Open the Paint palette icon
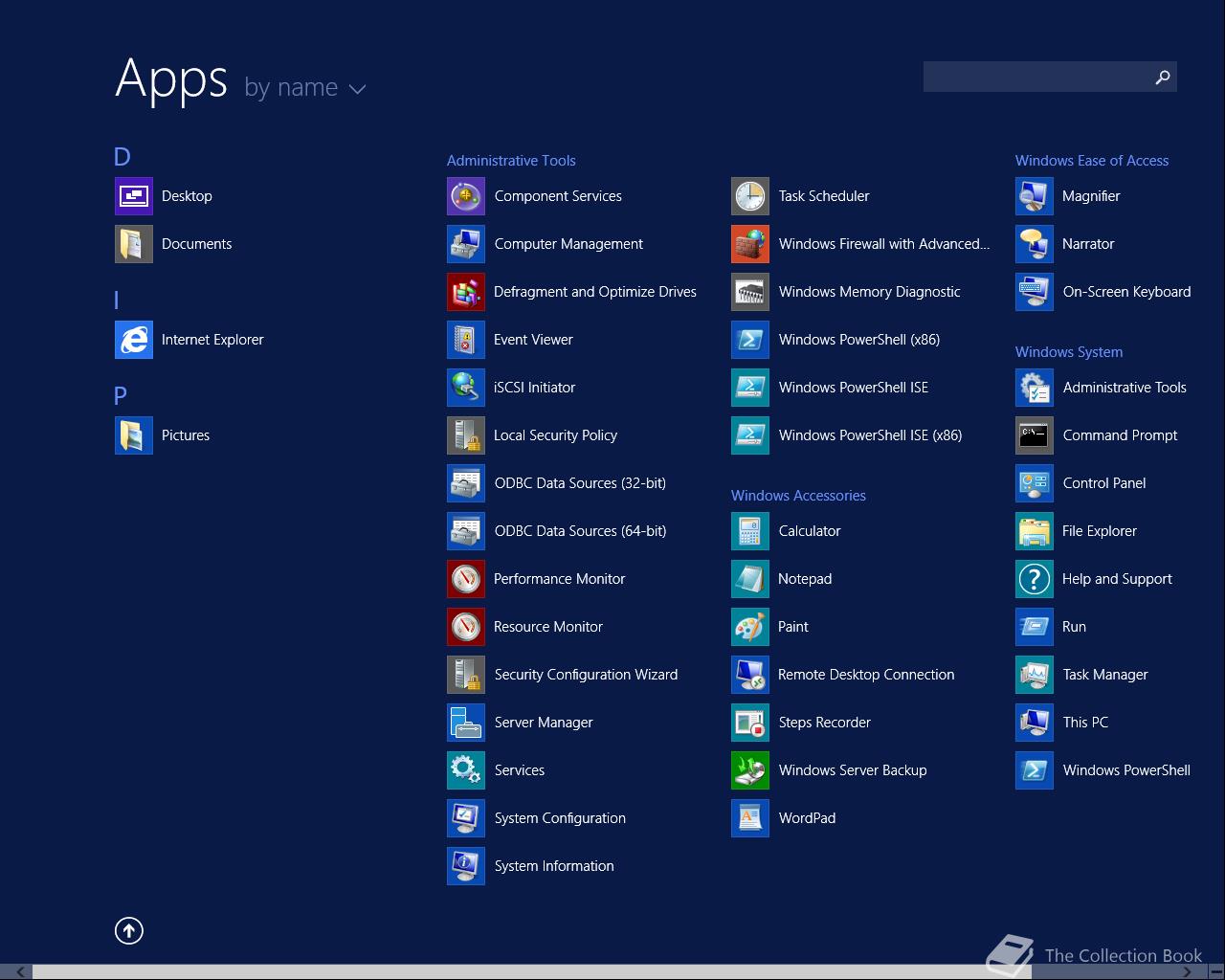This screenshot has width=1225, height=980. [750, 627]
